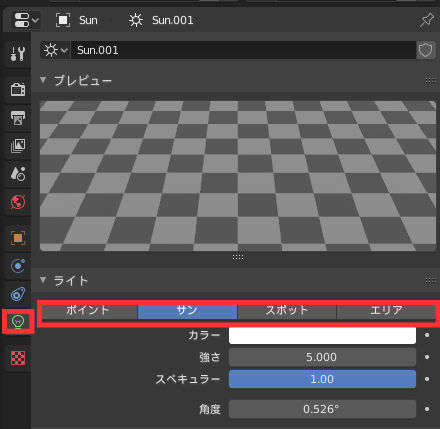This screenshot has height=429, width=440.
Task: Toggle fake user shield for Sun.001
Action: pos(426,50)
